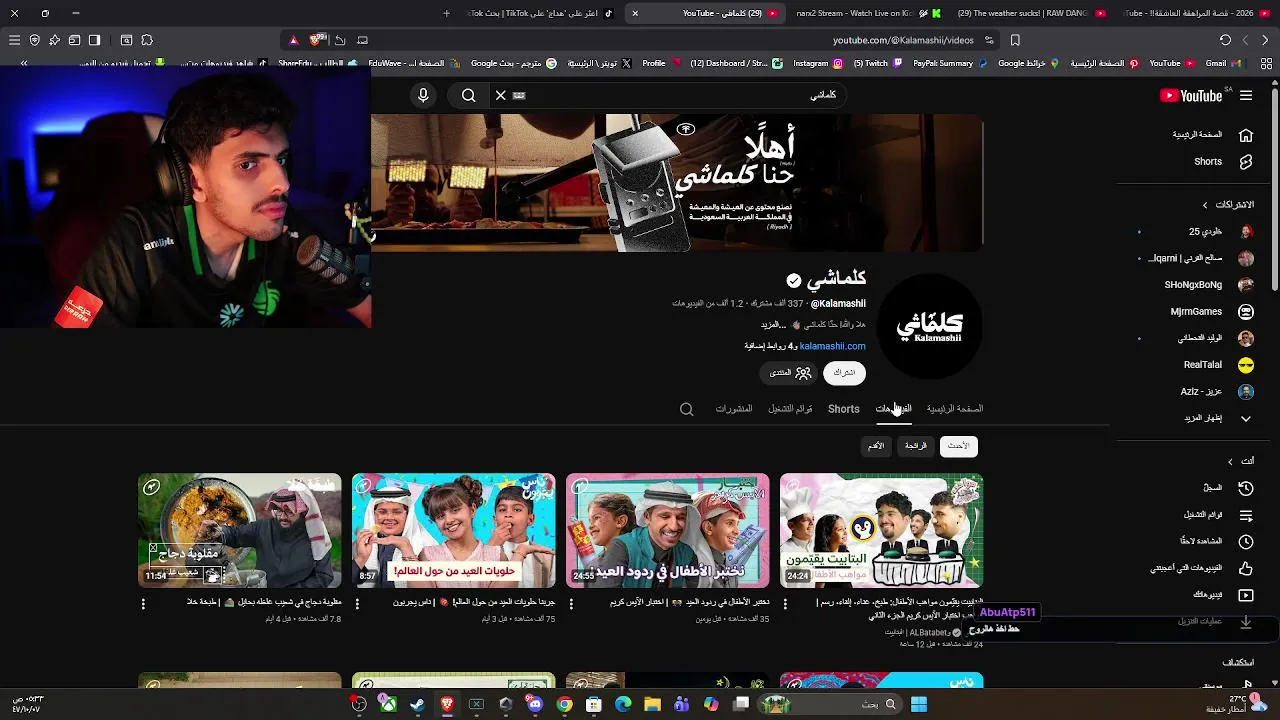
Task: Open the Twitch bookmark in bookmarks bar
Action: coord(877,63)
